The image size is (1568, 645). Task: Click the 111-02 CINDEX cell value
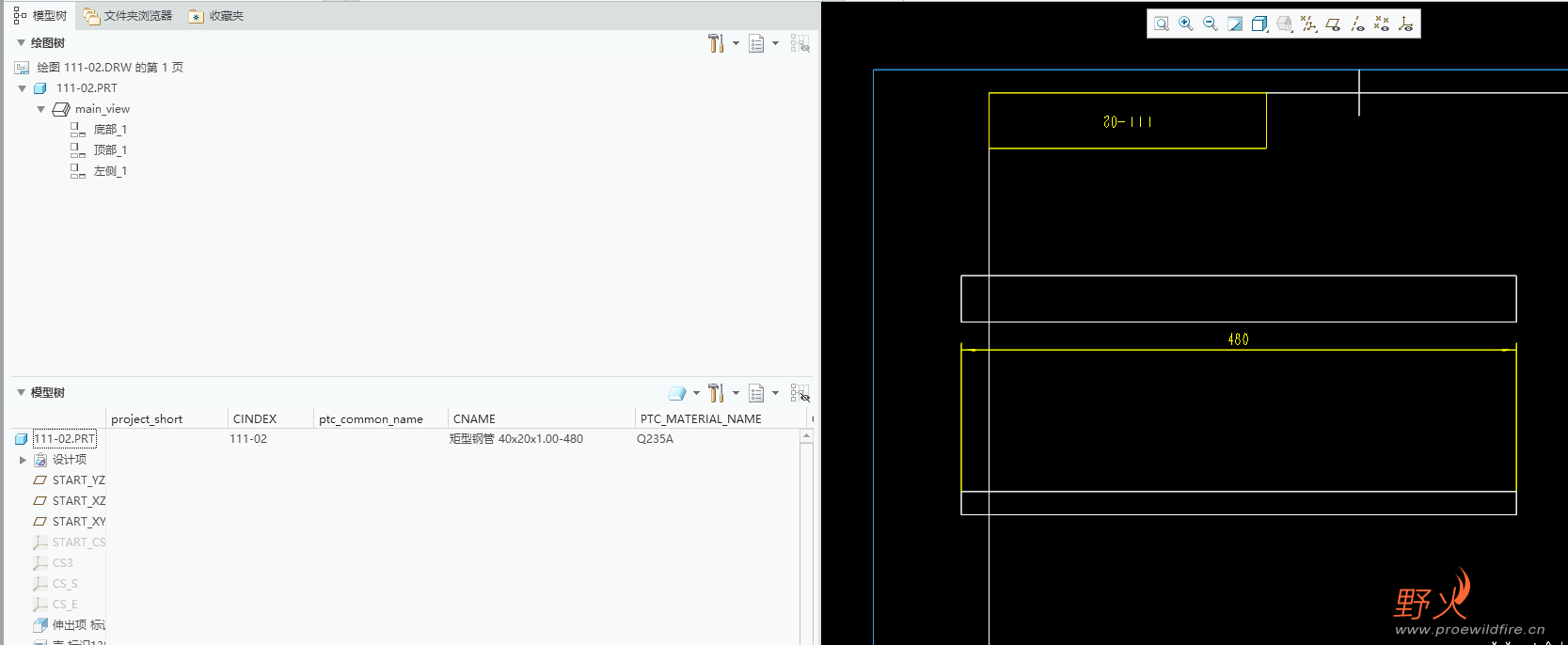pyautogui.click(x=248, y=439)
